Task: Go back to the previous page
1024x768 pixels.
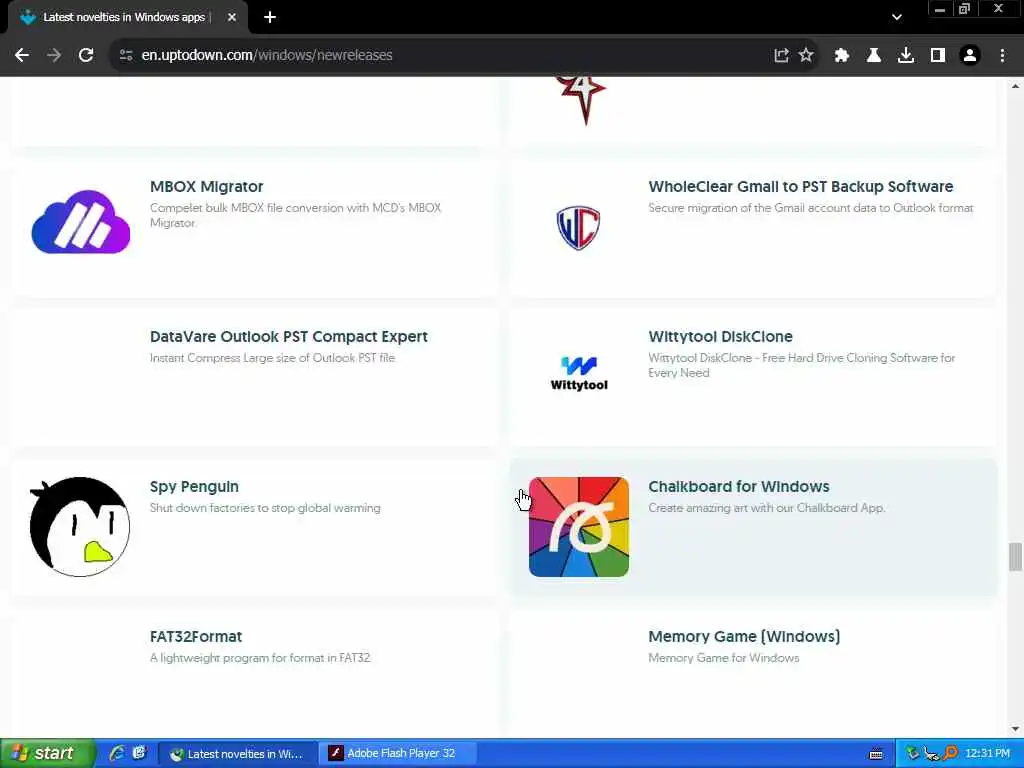Action: (22, 56)
